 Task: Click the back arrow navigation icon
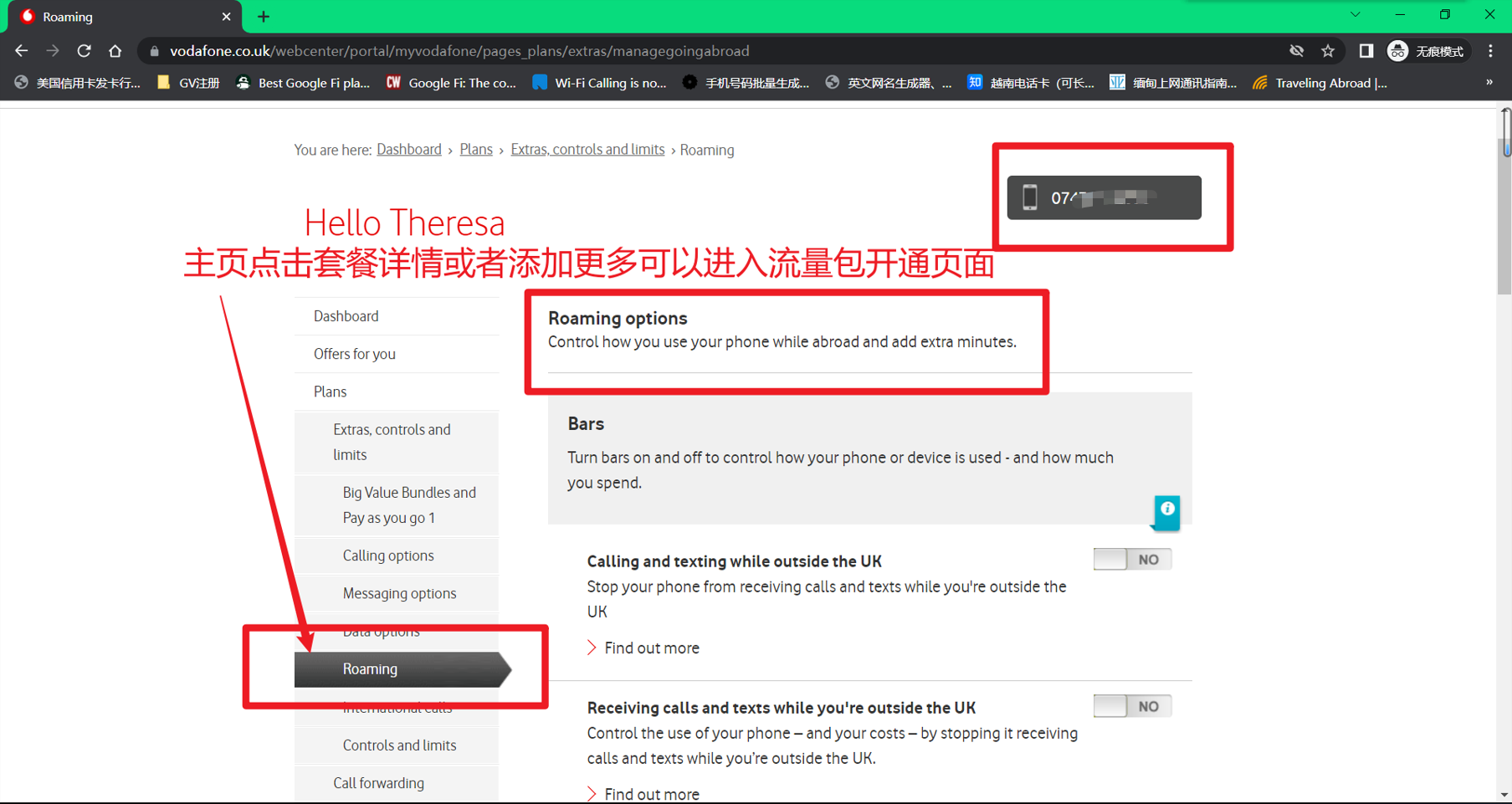click(22, 51)
